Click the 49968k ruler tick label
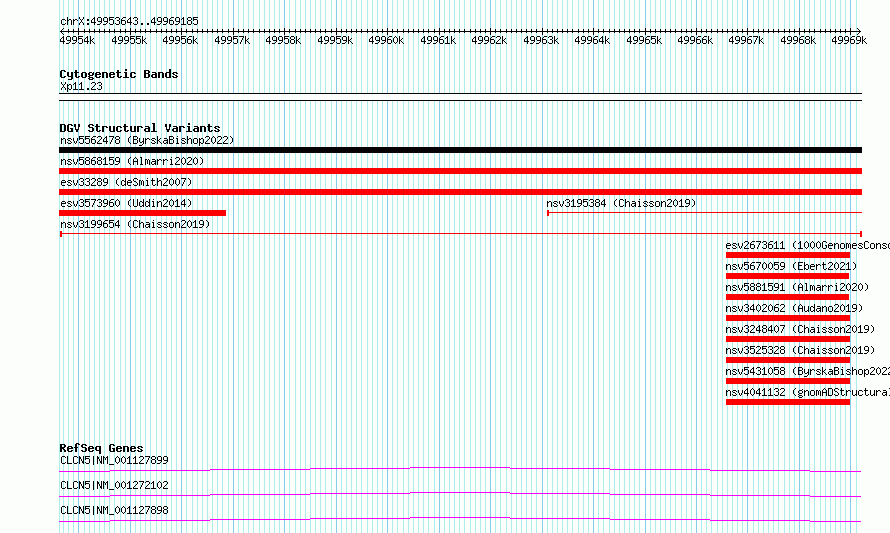Screen dimensions: 890x533 (797, 40)
